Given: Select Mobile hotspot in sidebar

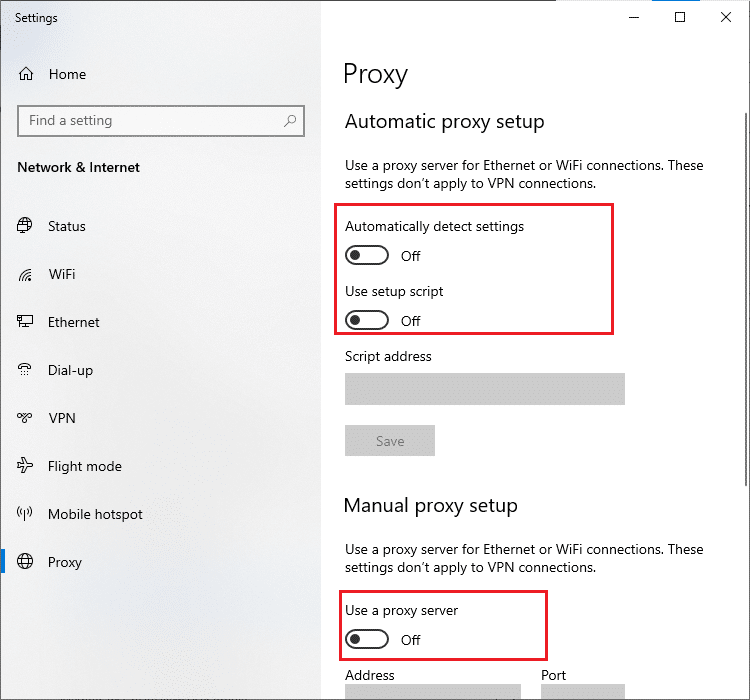Looking at the screenshot, I should [95, 514].
